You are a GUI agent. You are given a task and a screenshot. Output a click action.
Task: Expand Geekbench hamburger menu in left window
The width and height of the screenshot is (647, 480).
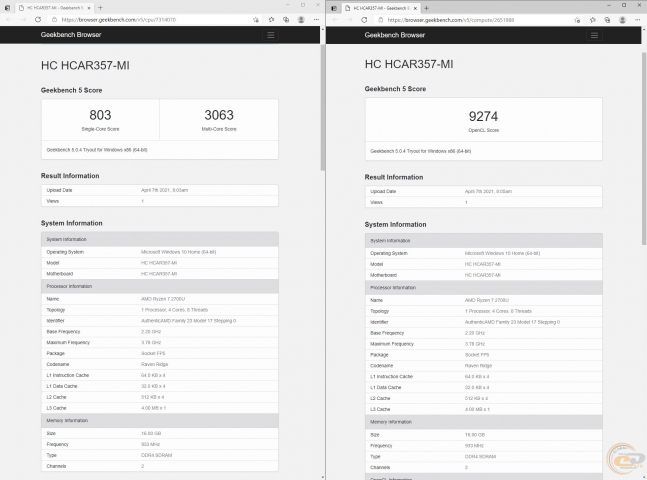(271, 35)
